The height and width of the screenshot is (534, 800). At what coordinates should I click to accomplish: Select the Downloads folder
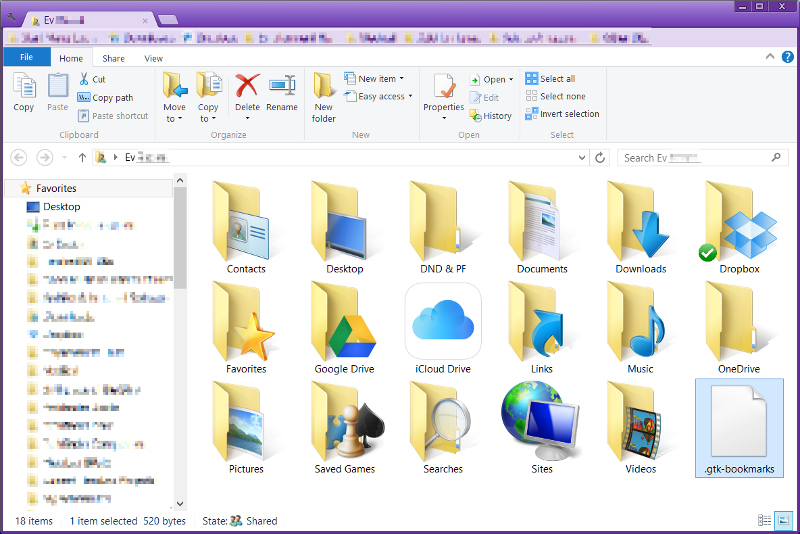tap(640, 228)
